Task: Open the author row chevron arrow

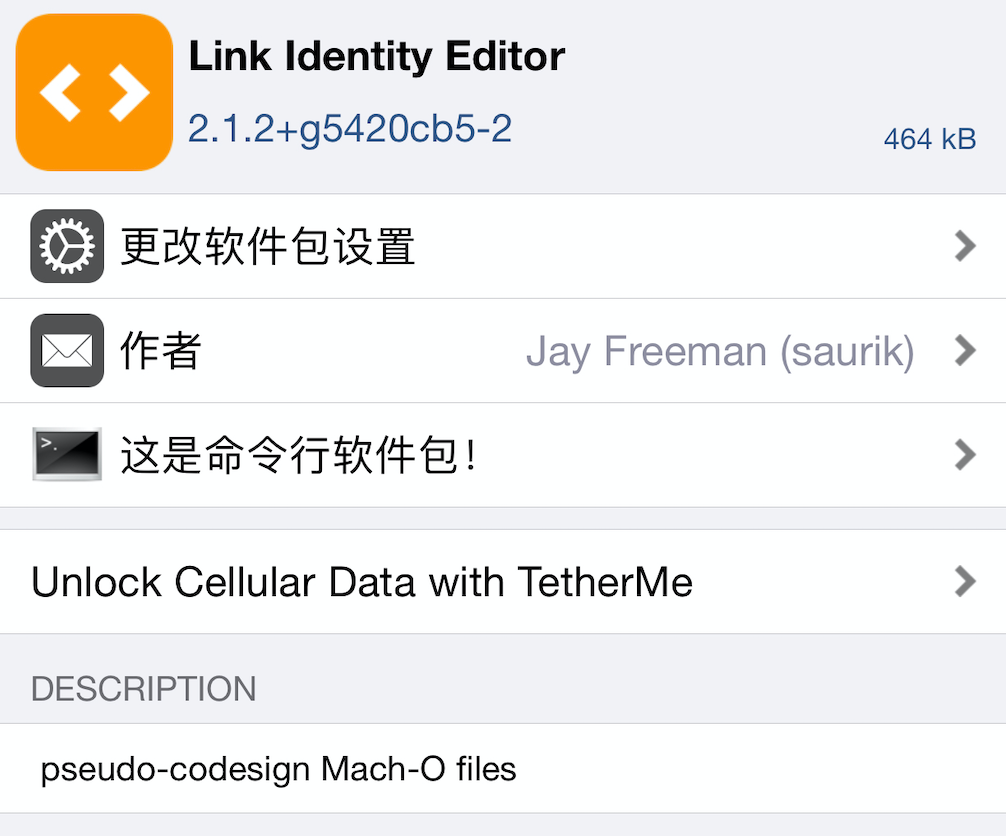Action: [964, 351]
